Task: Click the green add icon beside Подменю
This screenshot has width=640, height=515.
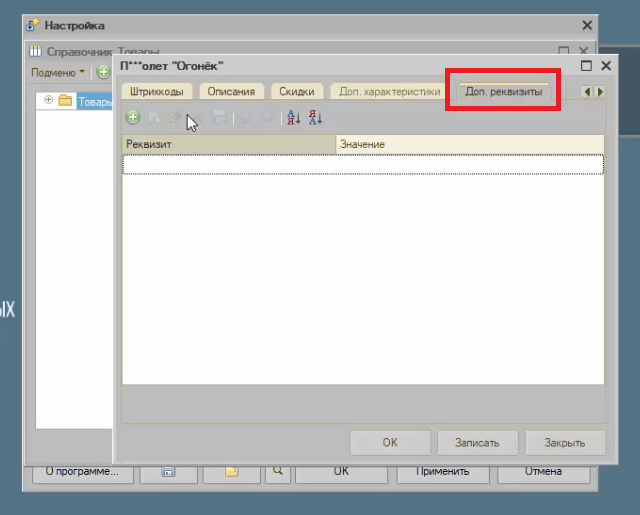Action: point(103,73)
